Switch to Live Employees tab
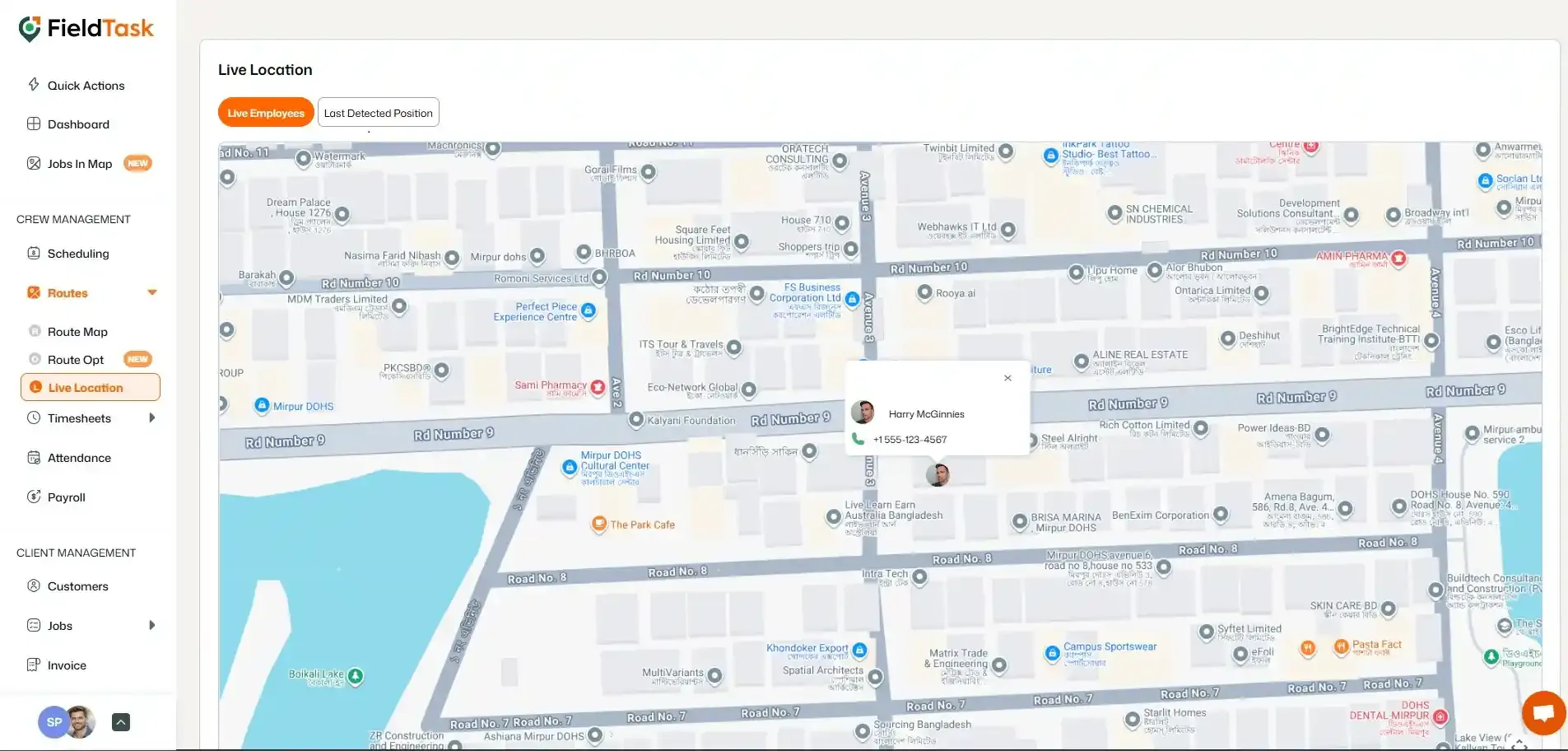Image resolution: width=1568 pixels, height=751 pixels. [266, 113]
